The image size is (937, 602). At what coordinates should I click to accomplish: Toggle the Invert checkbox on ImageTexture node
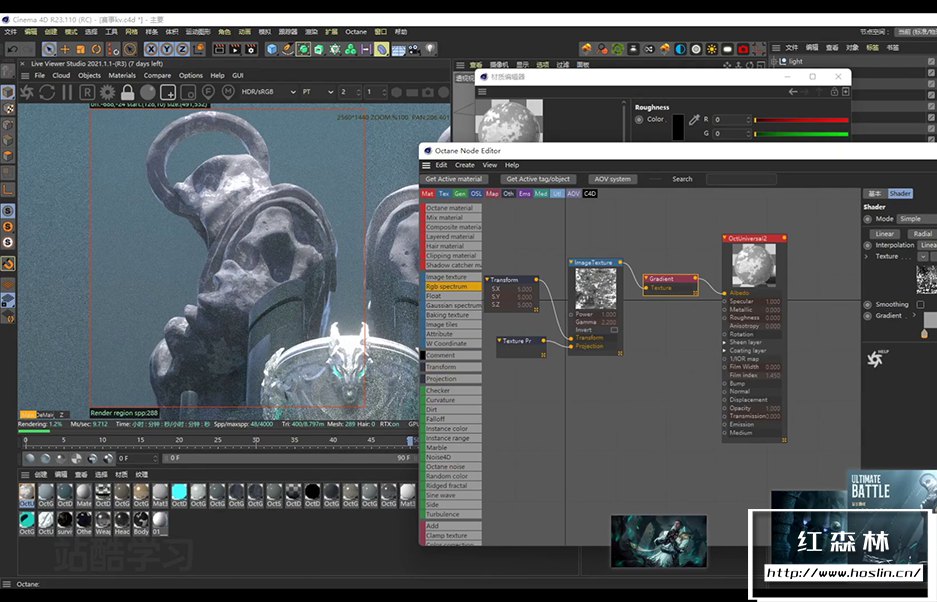(614, 329)
